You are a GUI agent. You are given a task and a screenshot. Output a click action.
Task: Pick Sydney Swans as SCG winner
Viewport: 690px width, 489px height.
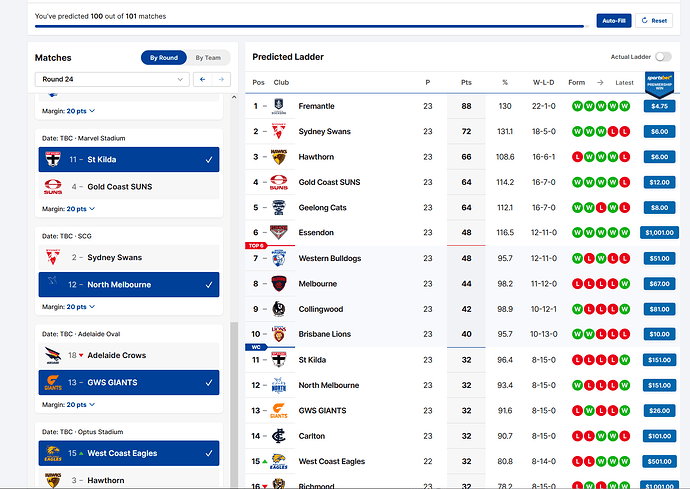[x=129, y=257]
